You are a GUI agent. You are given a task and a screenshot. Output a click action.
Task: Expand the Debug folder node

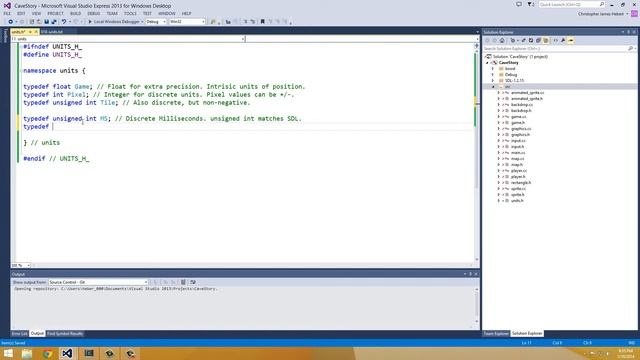click(x=493, y=75)
